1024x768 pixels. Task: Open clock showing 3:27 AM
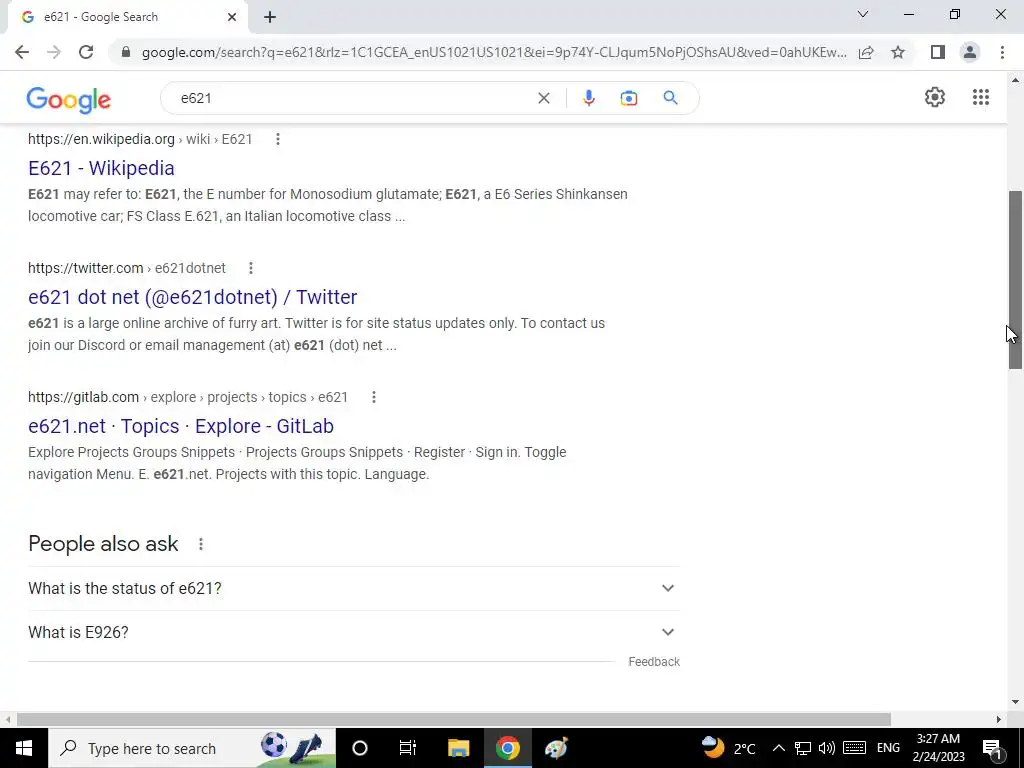pyautogui.click(x=938, y=748)
